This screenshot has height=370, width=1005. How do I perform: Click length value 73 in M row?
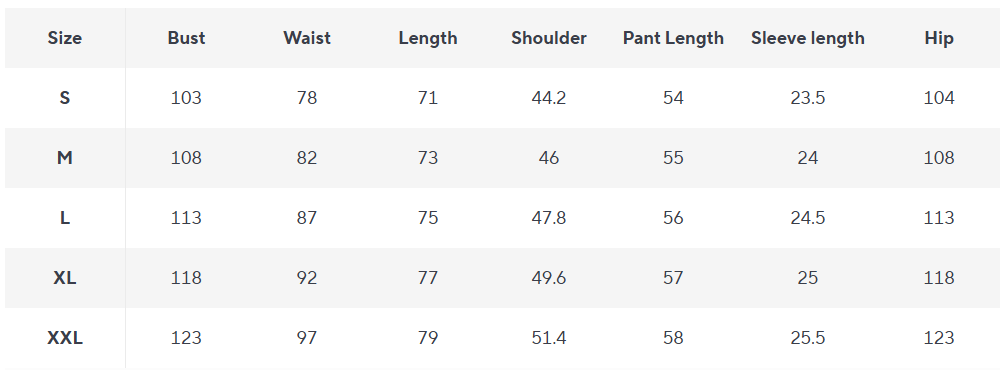(x=428, y=158)
